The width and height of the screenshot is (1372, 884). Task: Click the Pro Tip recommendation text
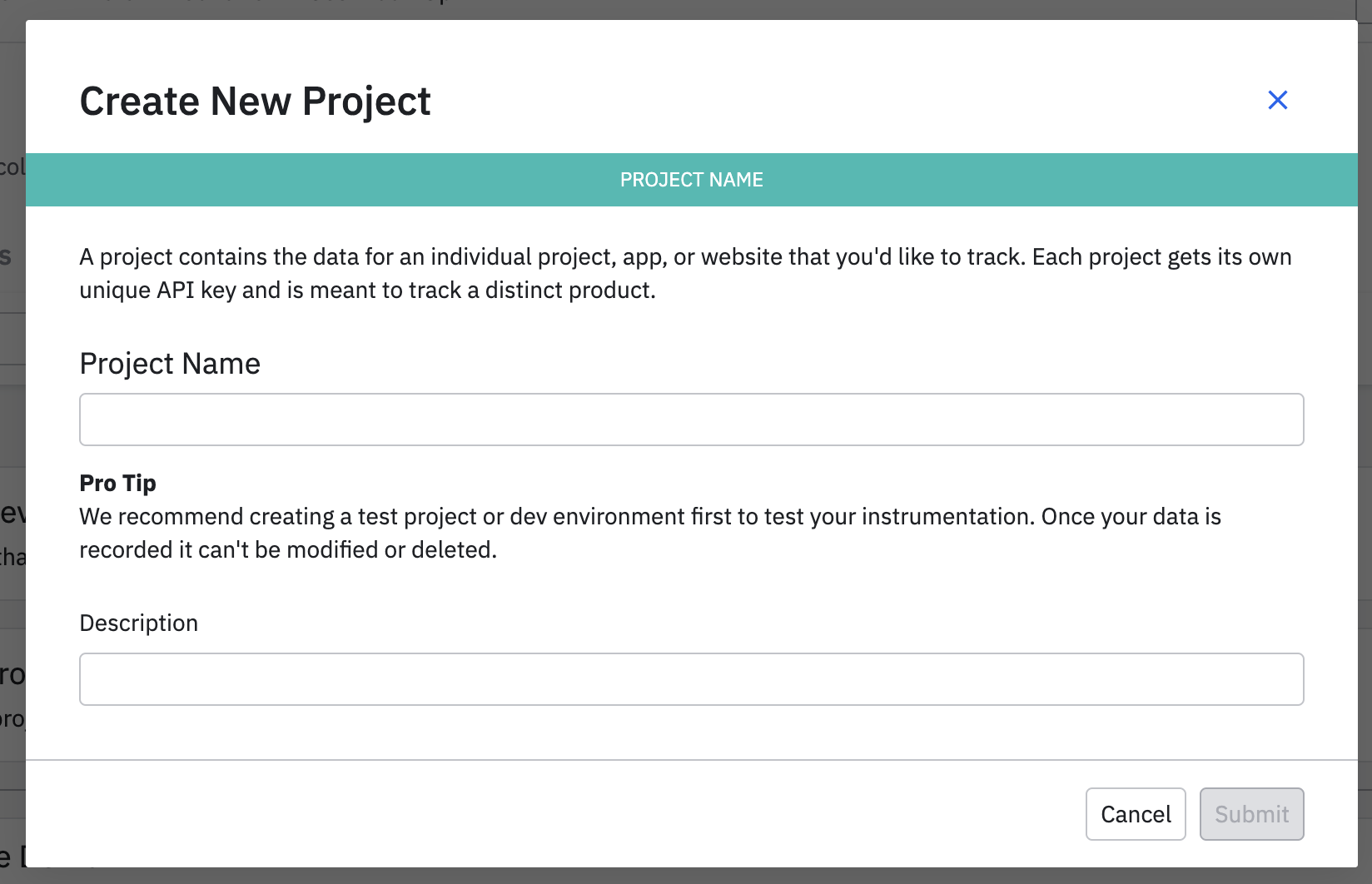point(649,517)
